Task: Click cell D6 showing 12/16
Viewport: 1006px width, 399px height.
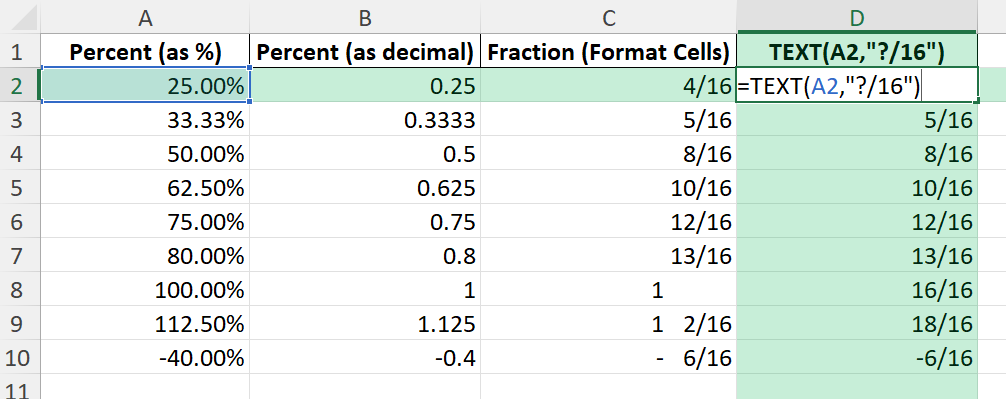Action: (857, 221)
